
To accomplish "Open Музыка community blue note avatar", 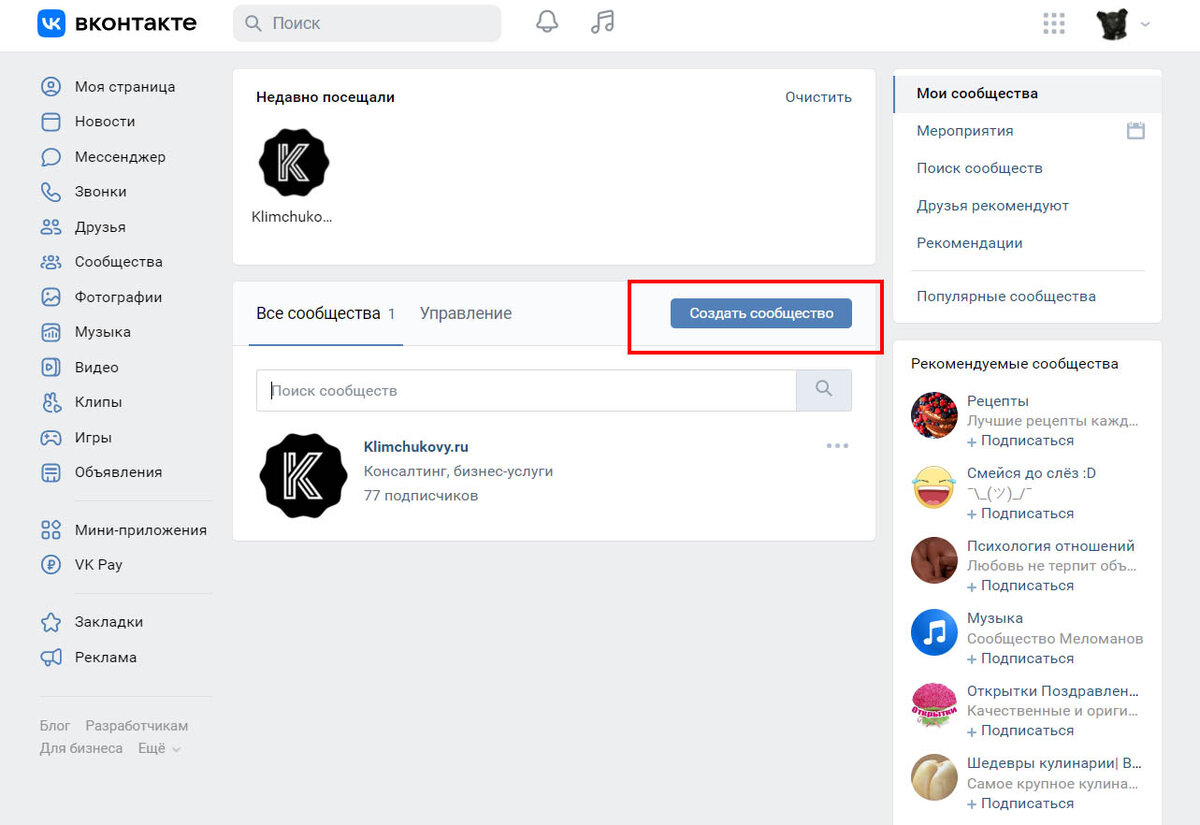I will [x=935, y=632].
